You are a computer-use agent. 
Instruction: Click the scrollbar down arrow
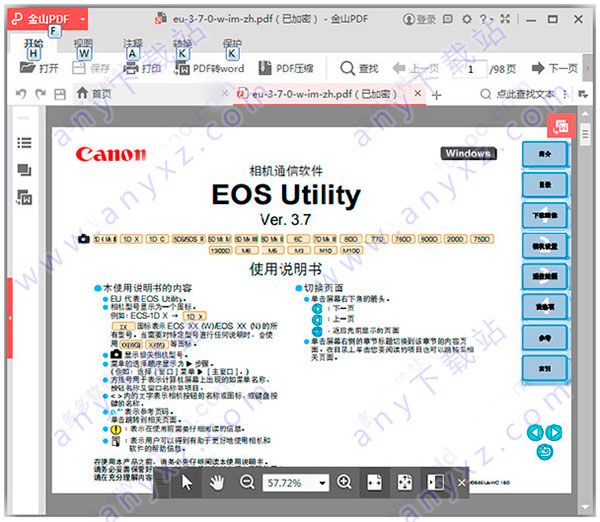(585, 507)
